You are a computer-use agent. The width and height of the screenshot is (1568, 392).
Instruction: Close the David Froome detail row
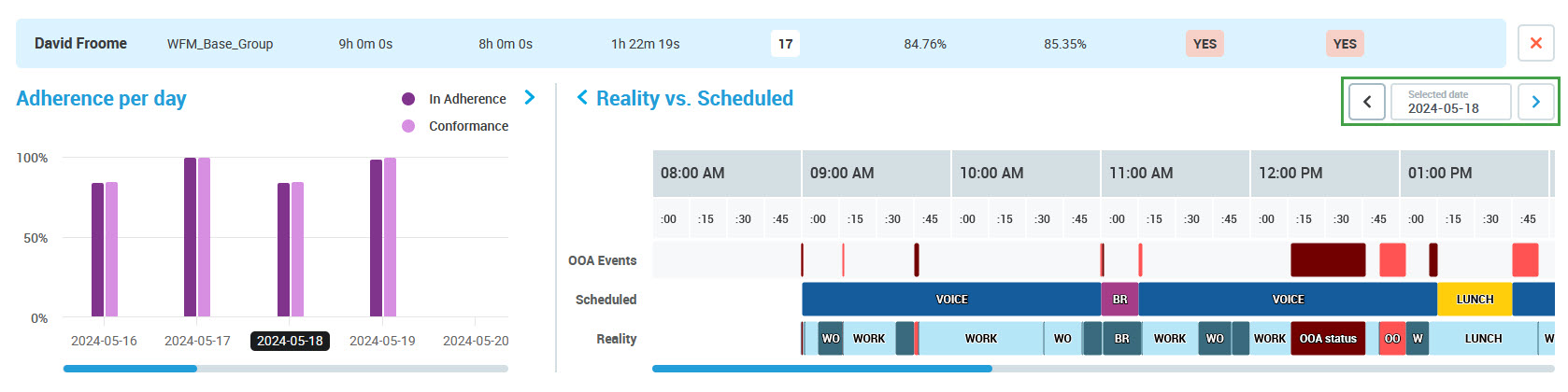[x=1535, y=43]
